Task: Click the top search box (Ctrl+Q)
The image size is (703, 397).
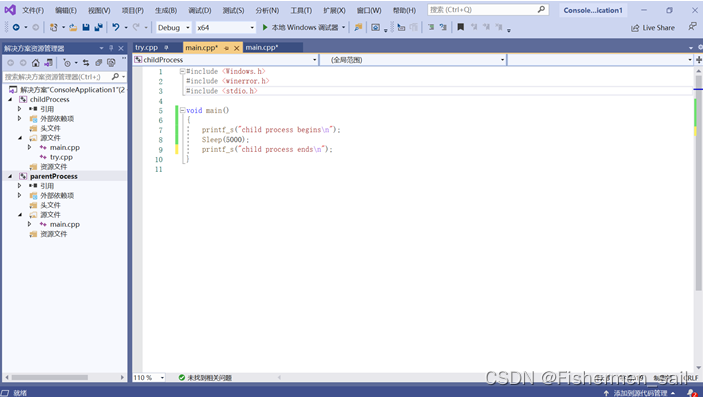Action: (x=488, y=9)
